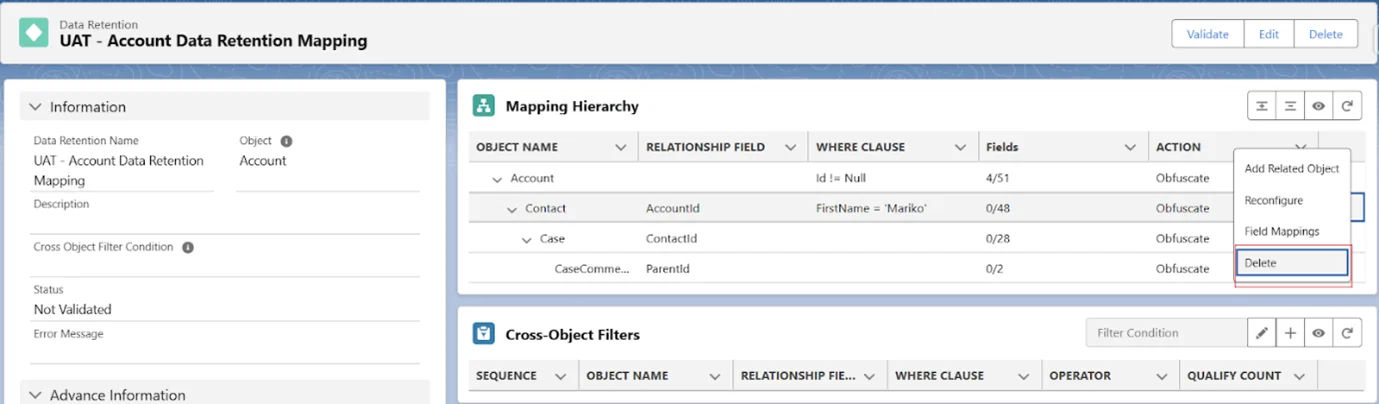The image size is (1379, 404).
Task: Click info icon beside Cross Object Filter Condition
Action: pyautogui.click(x=188, y=247)
